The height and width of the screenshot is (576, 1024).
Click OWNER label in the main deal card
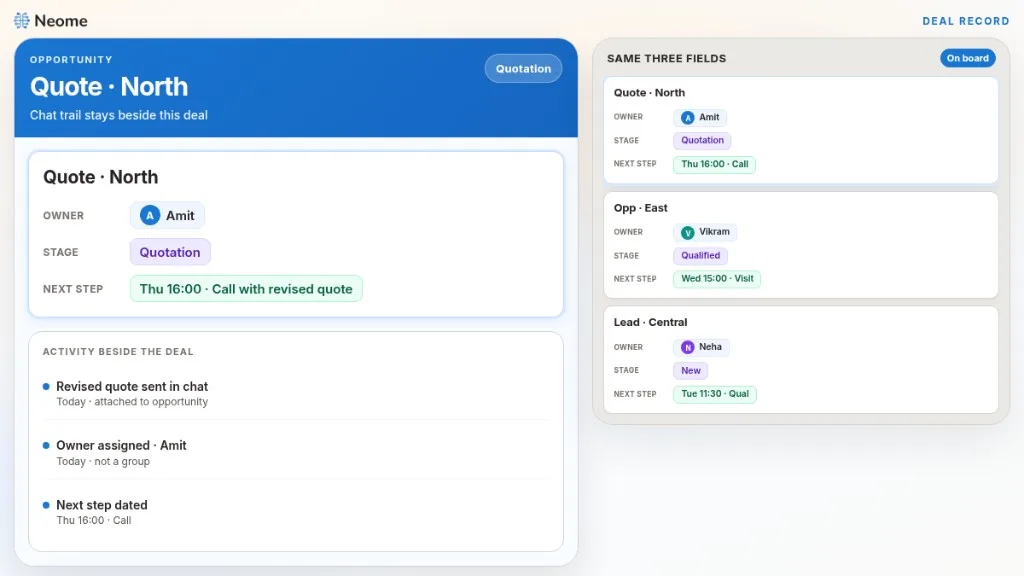tap(63, 216)
